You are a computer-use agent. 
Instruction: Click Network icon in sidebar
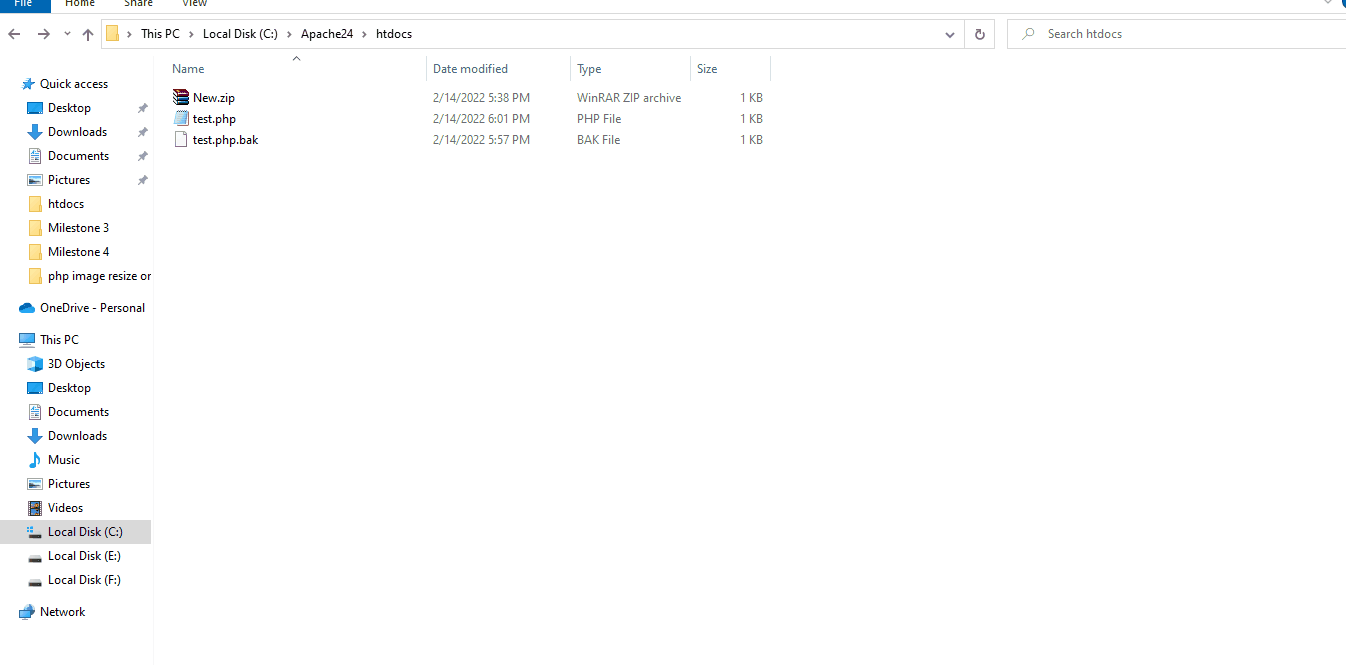pyautogui.click(x=28, y=612)
